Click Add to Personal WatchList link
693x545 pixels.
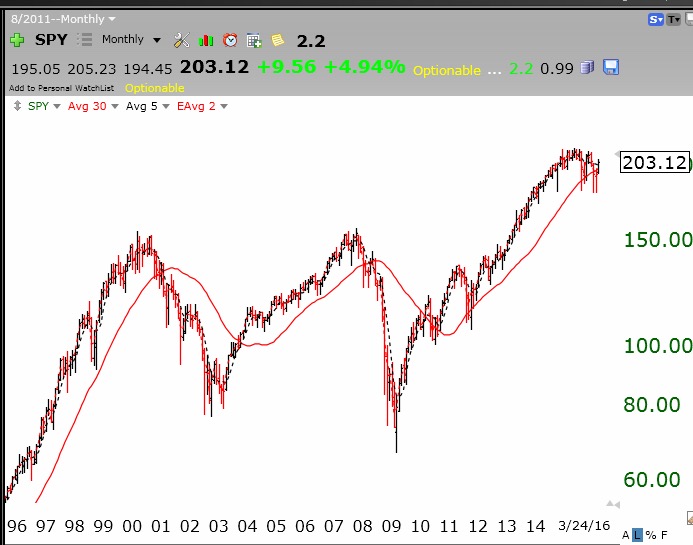click(61, 88)
